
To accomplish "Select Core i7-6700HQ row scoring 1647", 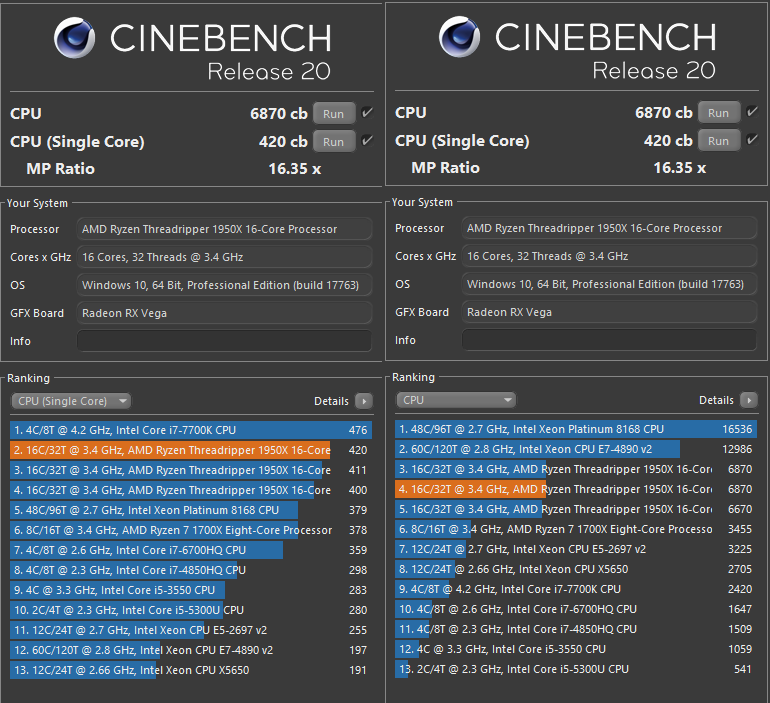I will 576,609.
